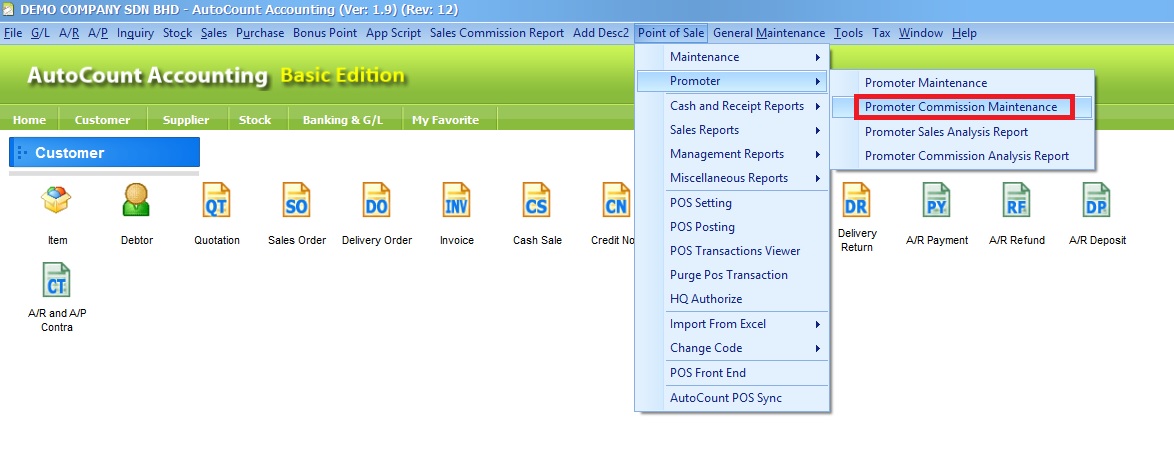Open the Item icon
The height and width of the screenshot is (449, 1174).
(x=57, y=201)
